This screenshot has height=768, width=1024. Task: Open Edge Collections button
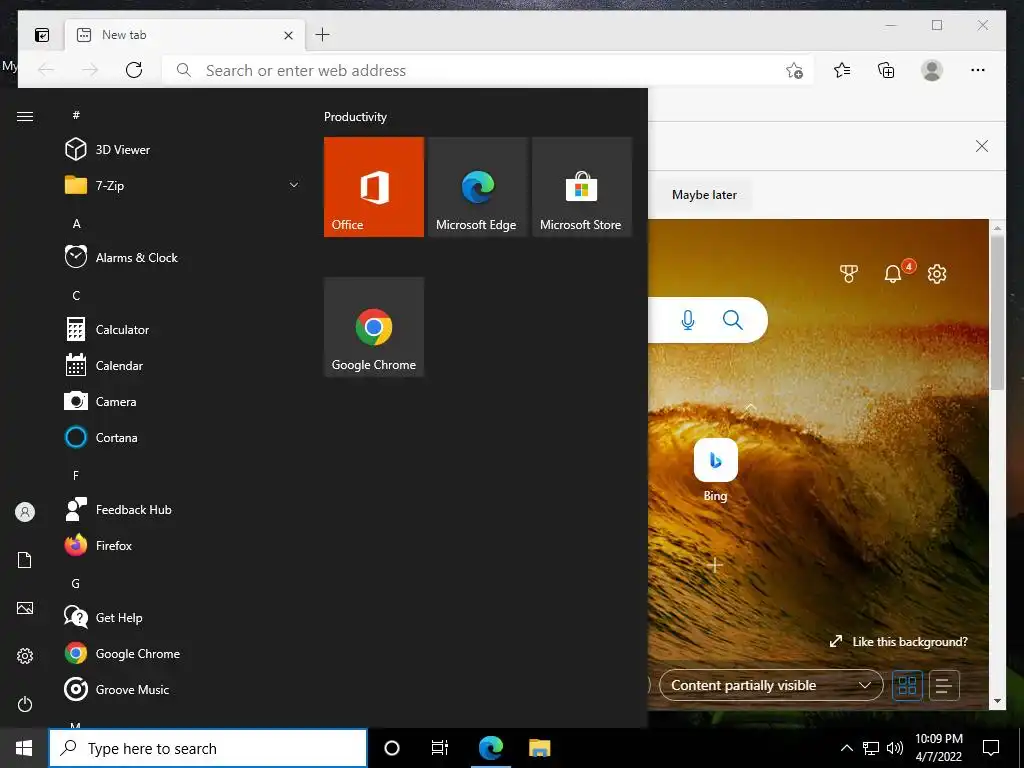click(886, 70)
